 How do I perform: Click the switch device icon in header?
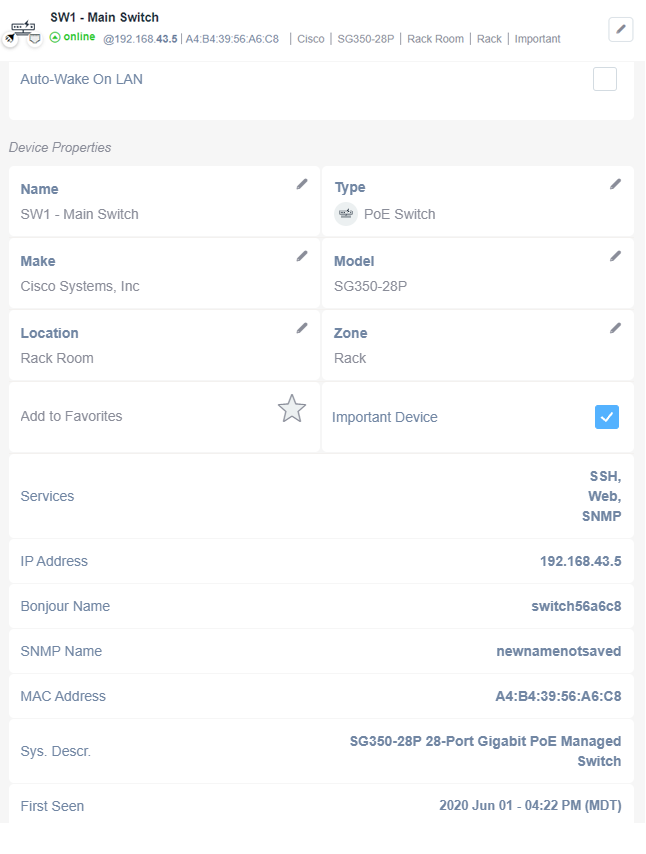point(23,30)
